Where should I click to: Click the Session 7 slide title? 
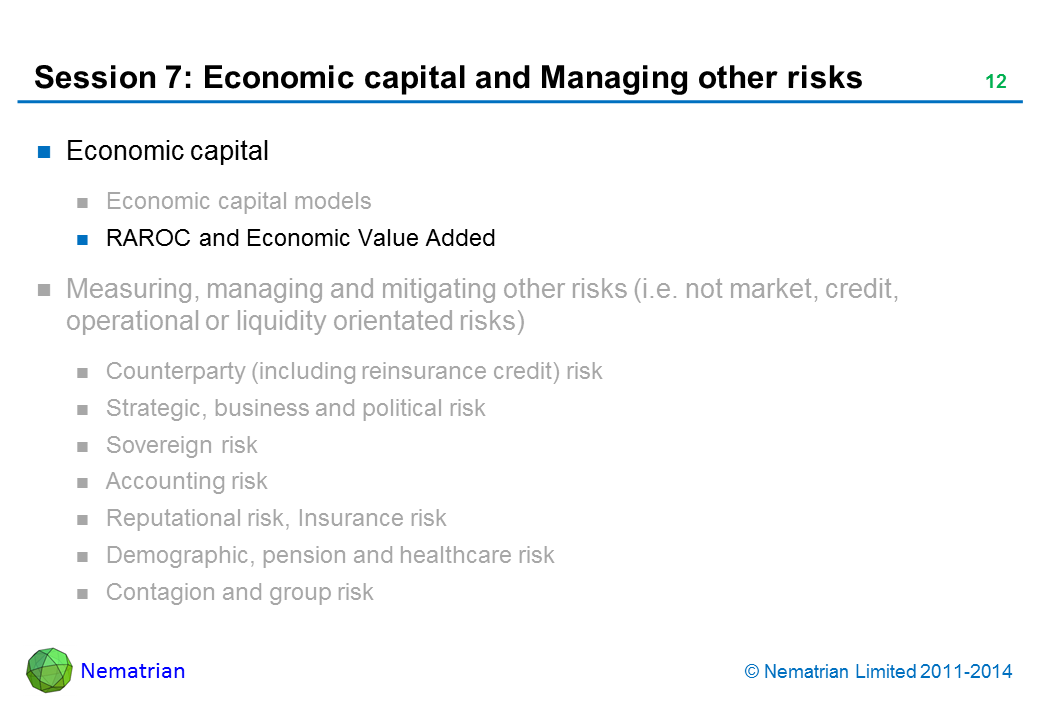448,78
